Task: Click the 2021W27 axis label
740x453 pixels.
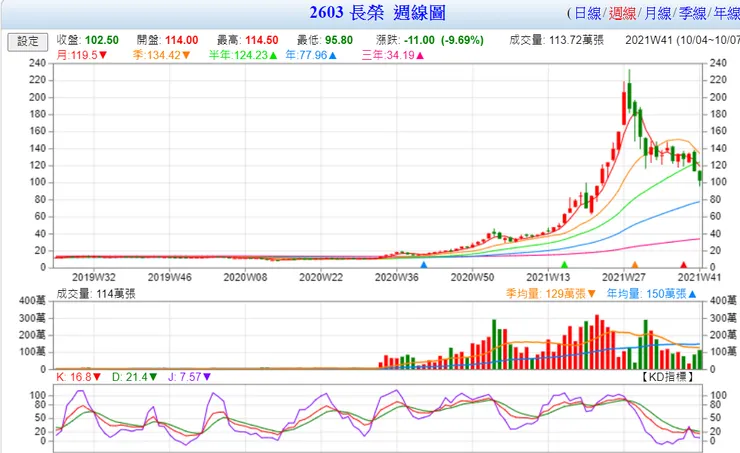Action: [624, 277]
